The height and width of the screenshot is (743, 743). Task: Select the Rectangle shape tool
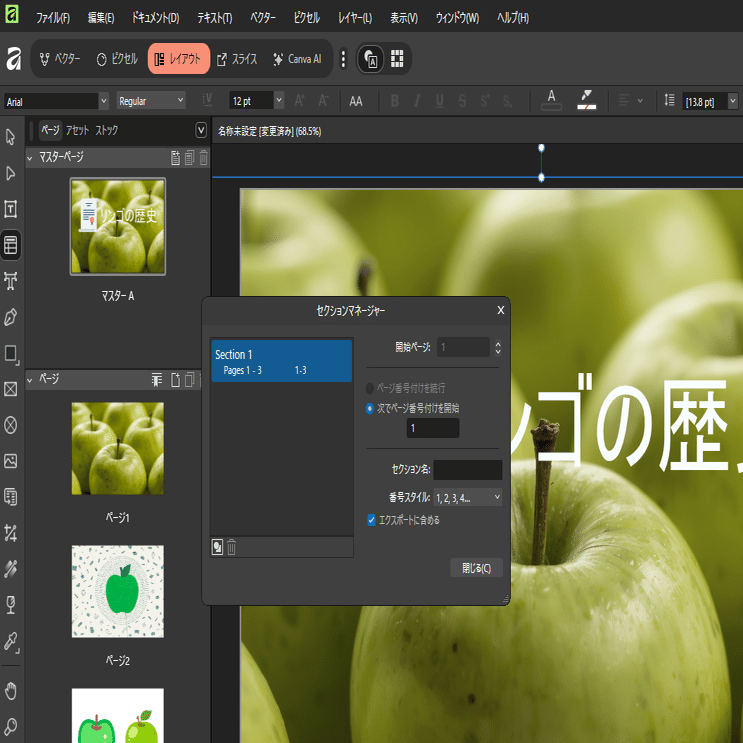coord(10,353)
